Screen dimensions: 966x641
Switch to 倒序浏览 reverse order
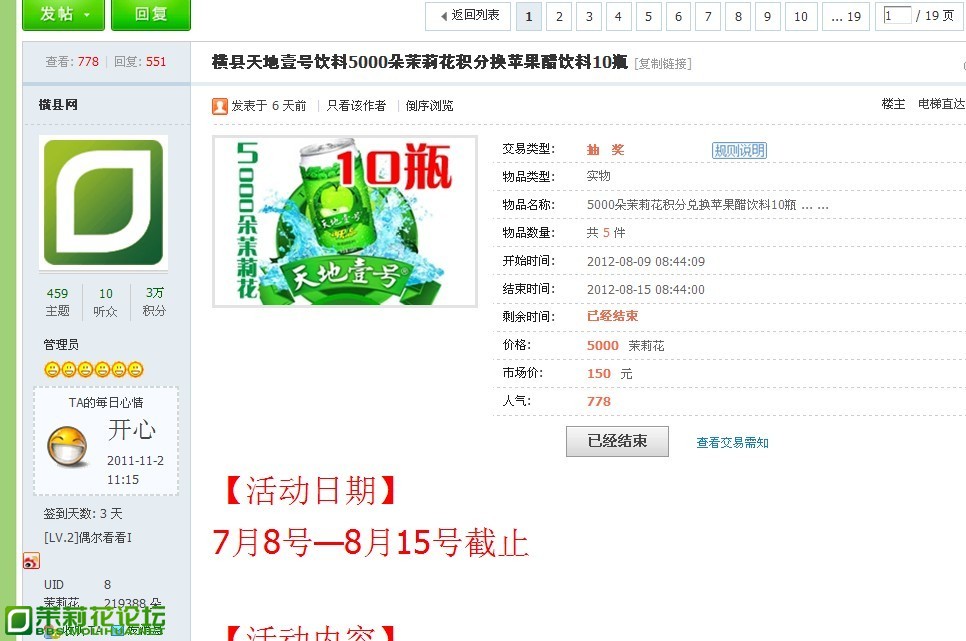(429, 106)
